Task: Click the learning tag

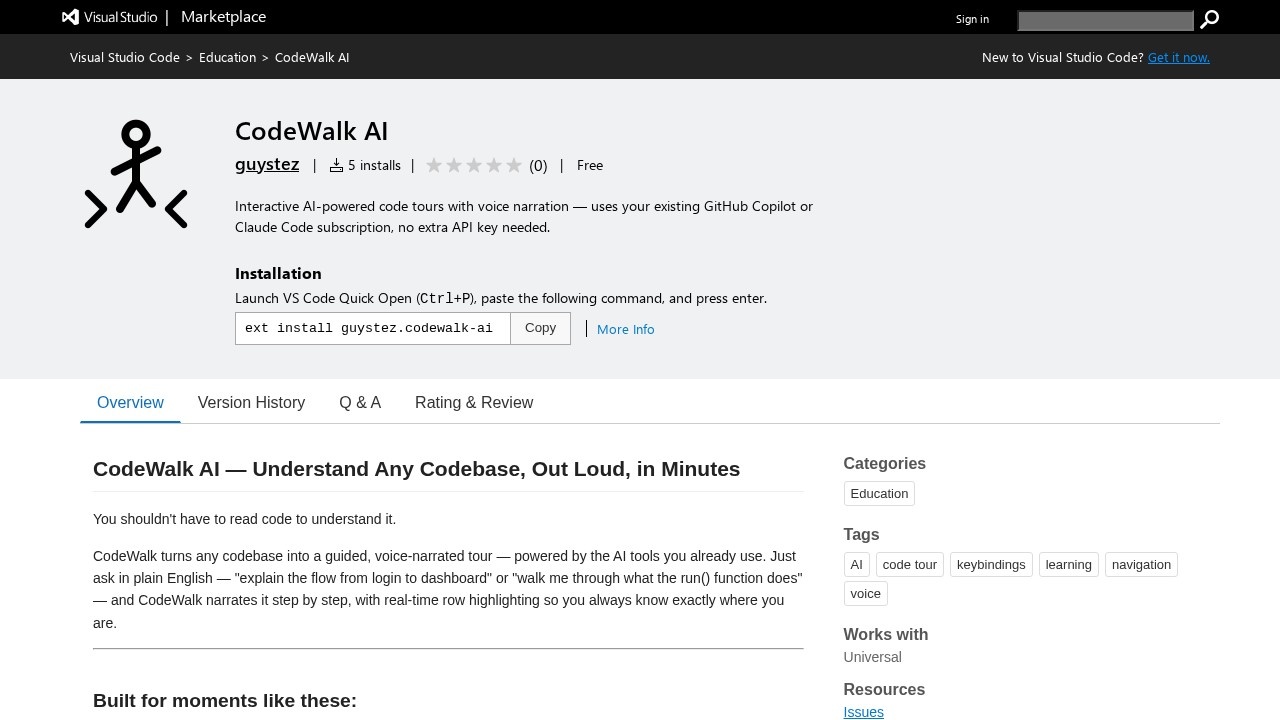Action: coord(1068,564)
